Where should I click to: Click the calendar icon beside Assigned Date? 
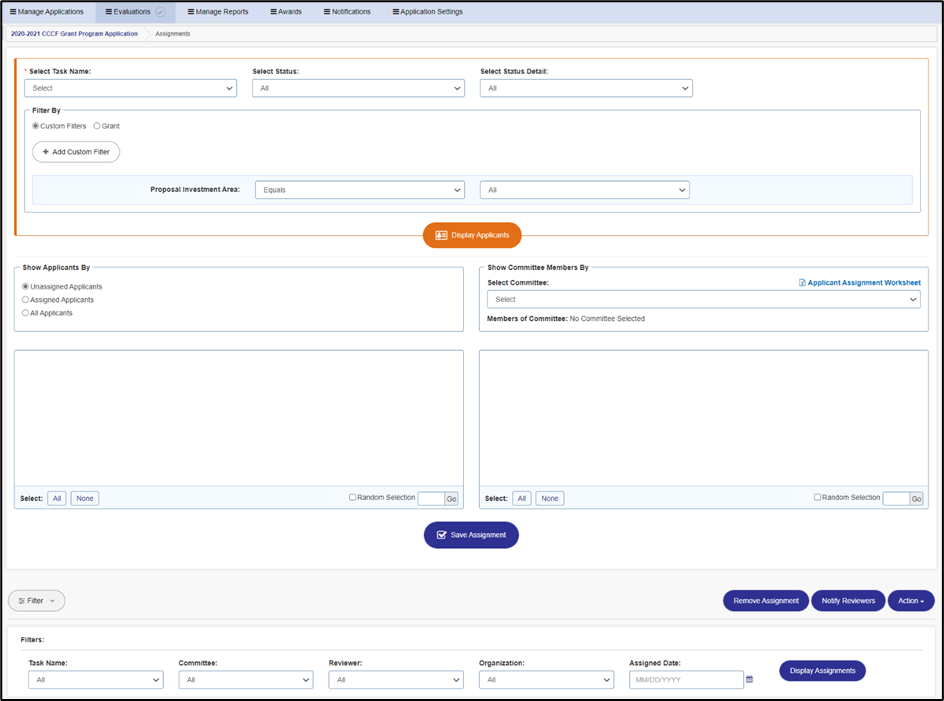[750, 679]
